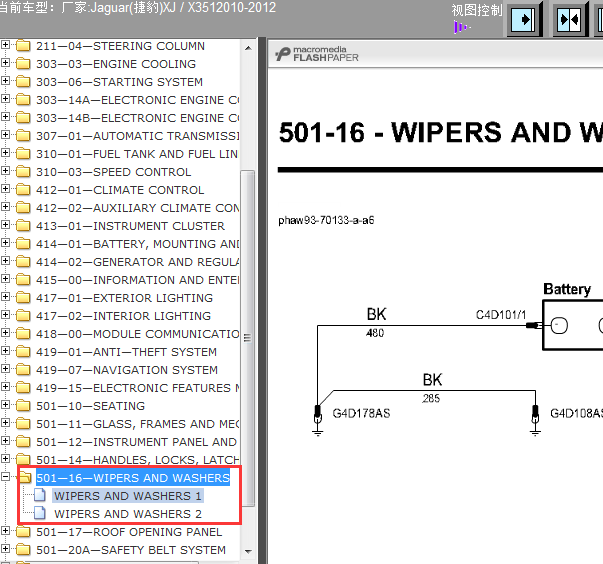Open the Wipers and Washers 1 diagram
This screenshot has height=564, width=603.
pos(128,496)
